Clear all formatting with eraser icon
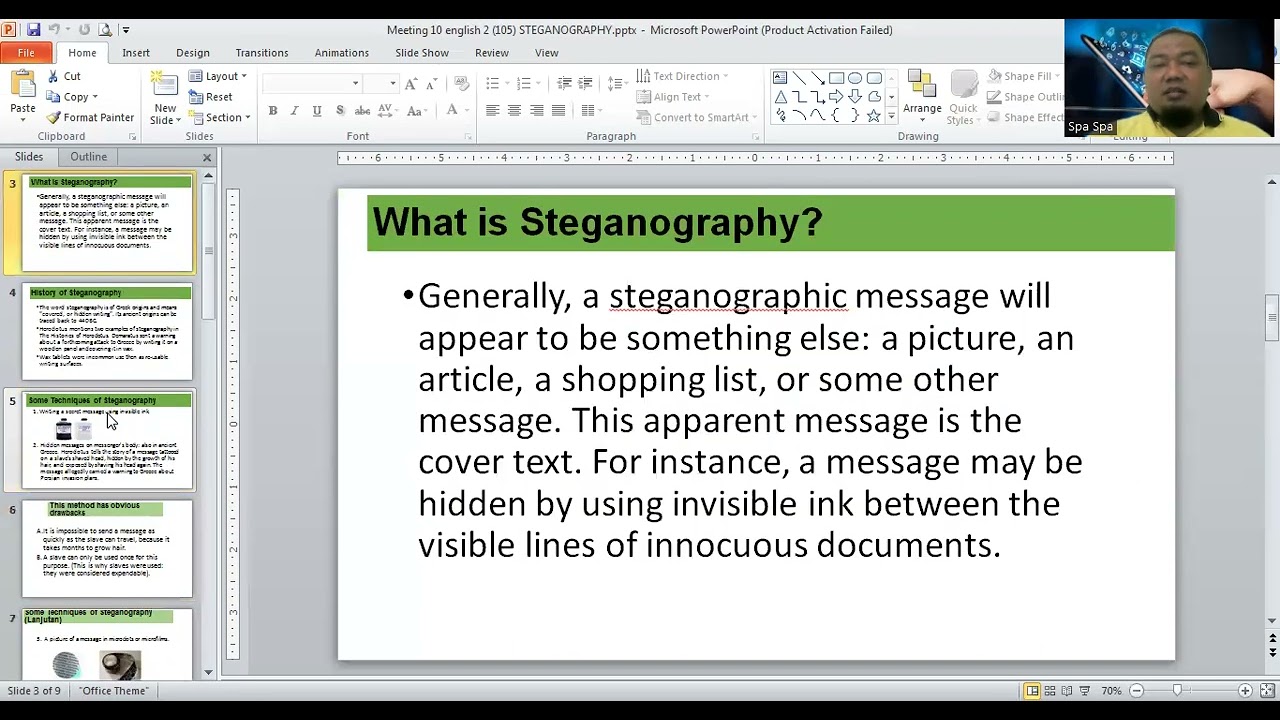The height and width of the screenshot is (720, 1280). [461, 84]
